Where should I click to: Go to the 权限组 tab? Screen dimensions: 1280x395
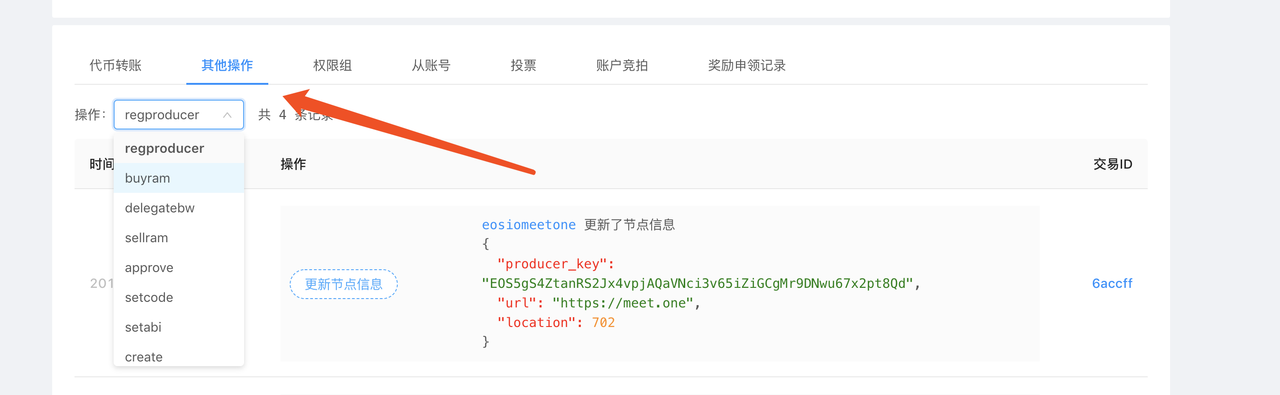click(332, 65)
